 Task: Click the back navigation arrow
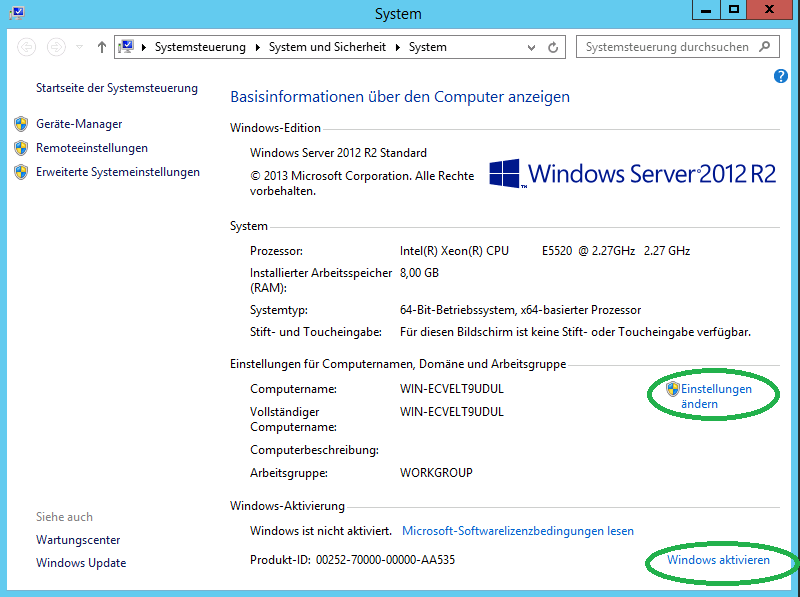[27, 47]
